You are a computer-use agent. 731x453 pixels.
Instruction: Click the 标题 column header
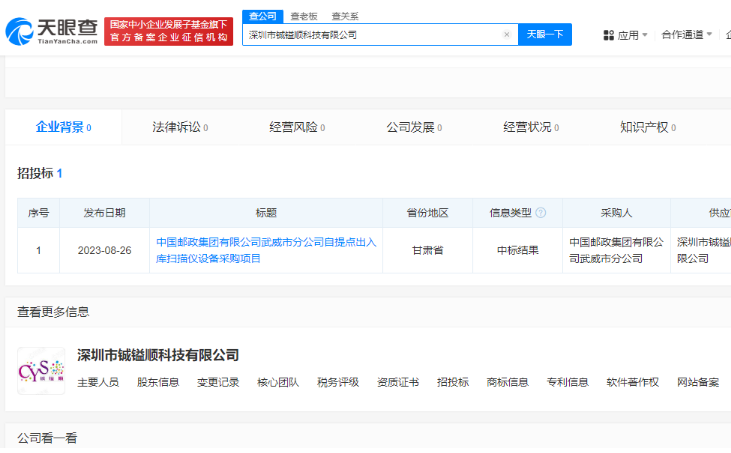pyautogui.click(x=266, y=213)
